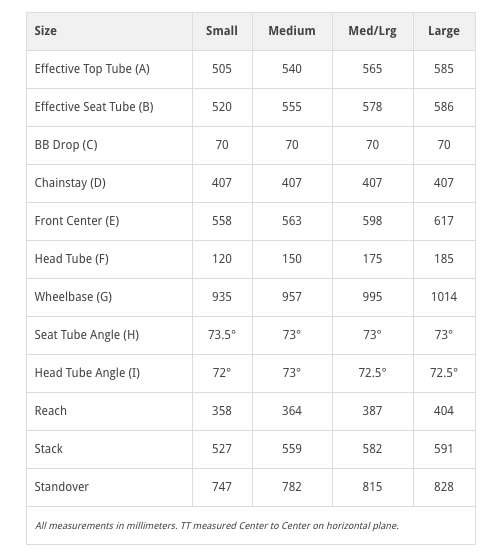The height and width of the screenshot is (555, 496).
Task: Click the Size column header
Action: [x=45, y=31]
